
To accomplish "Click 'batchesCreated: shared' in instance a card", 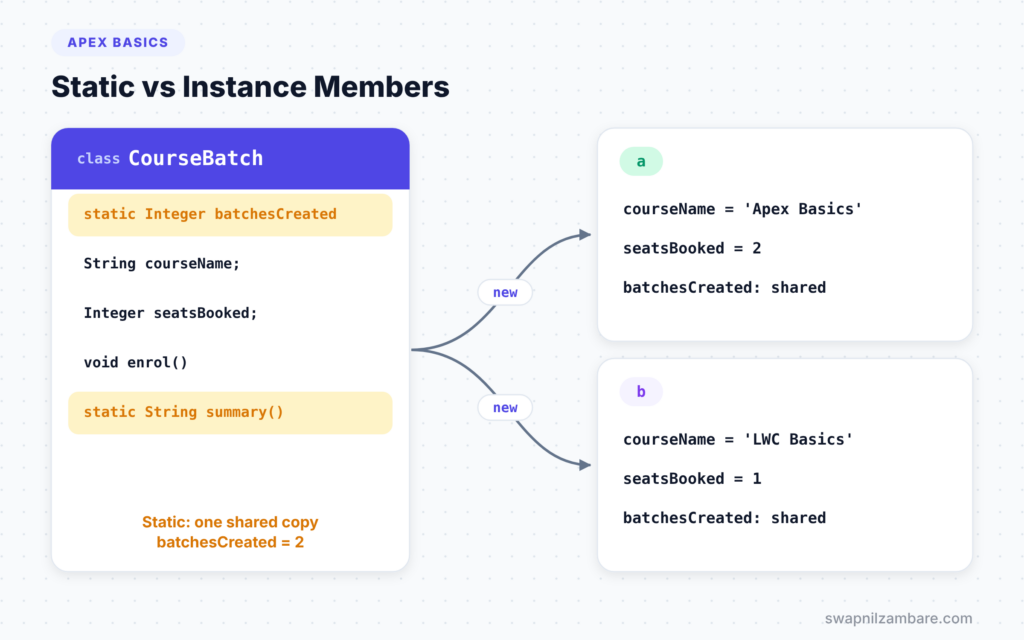I will pos(724,287).
